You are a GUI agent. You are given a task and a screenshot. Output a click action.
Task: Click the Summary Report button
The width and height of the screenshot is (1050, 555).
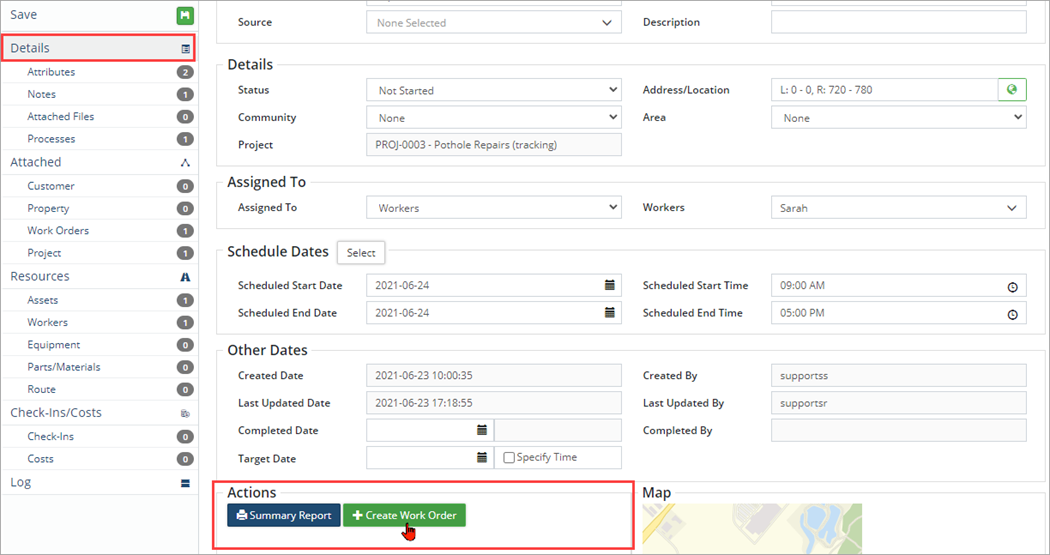coord(284,516)
